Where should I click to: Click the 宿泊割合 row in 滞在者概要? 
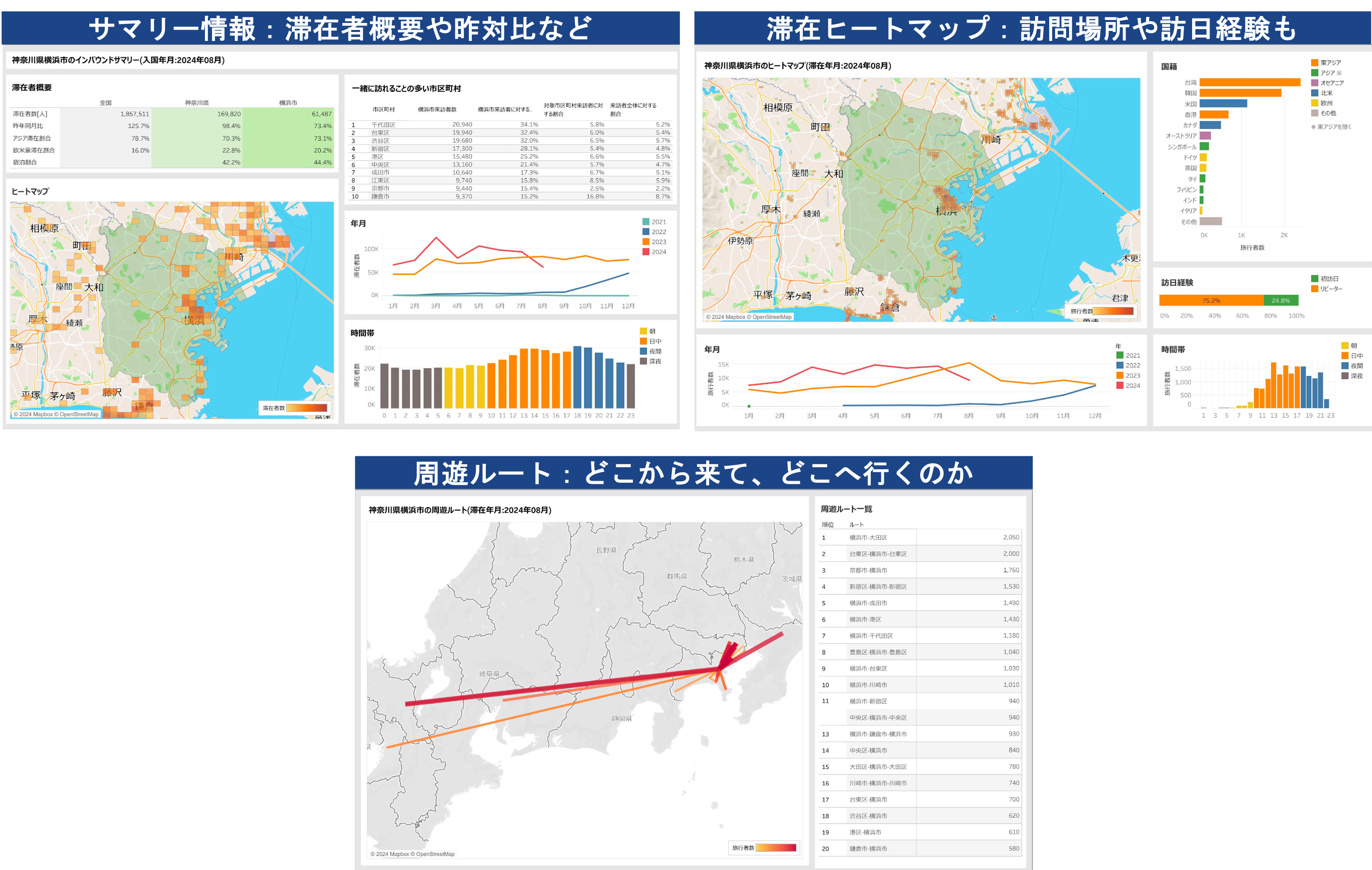click(x=171, y=162)
